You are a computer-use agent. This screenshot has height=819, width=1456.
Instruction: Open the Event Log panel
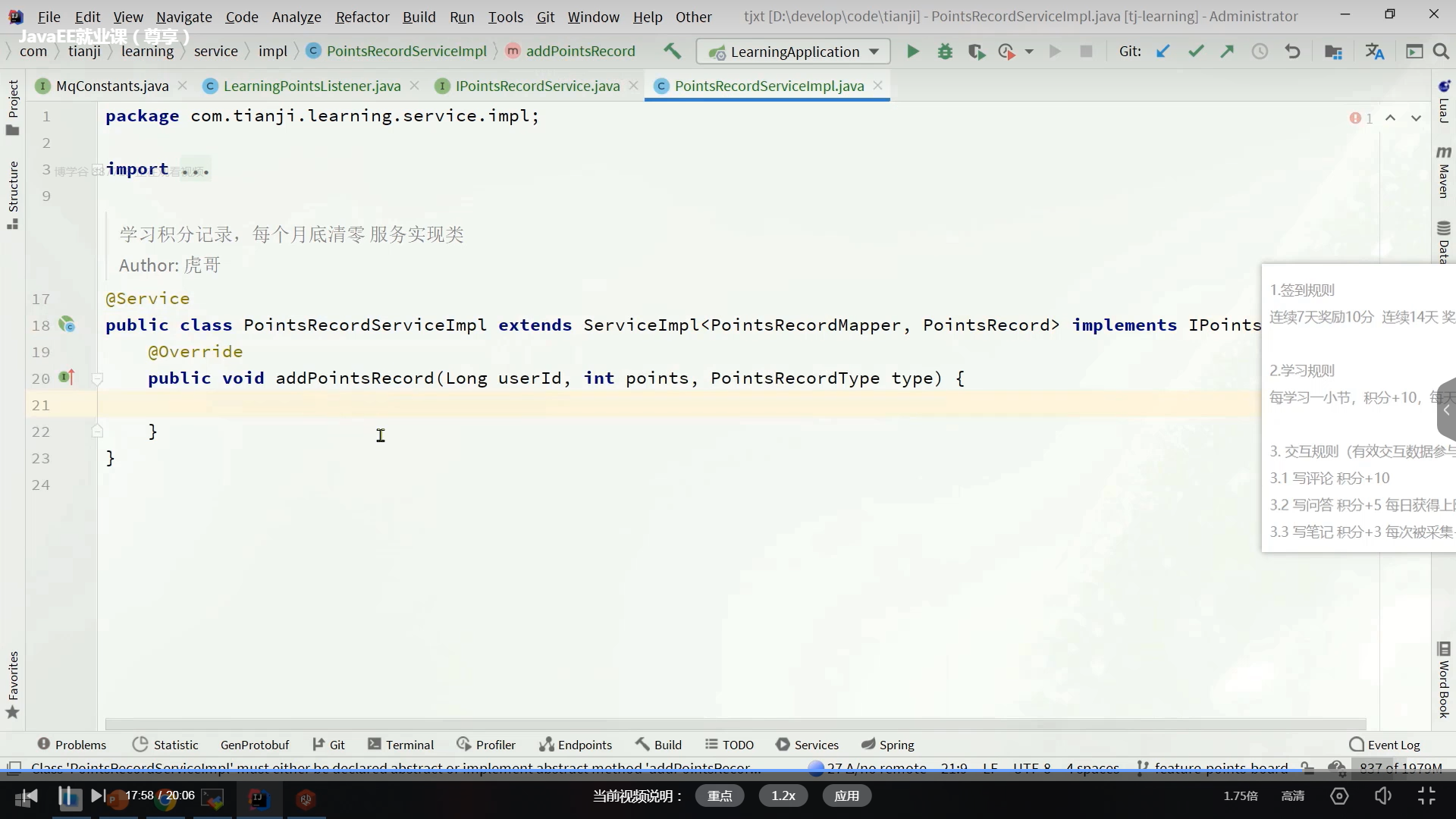click(x=1385, y=745)
